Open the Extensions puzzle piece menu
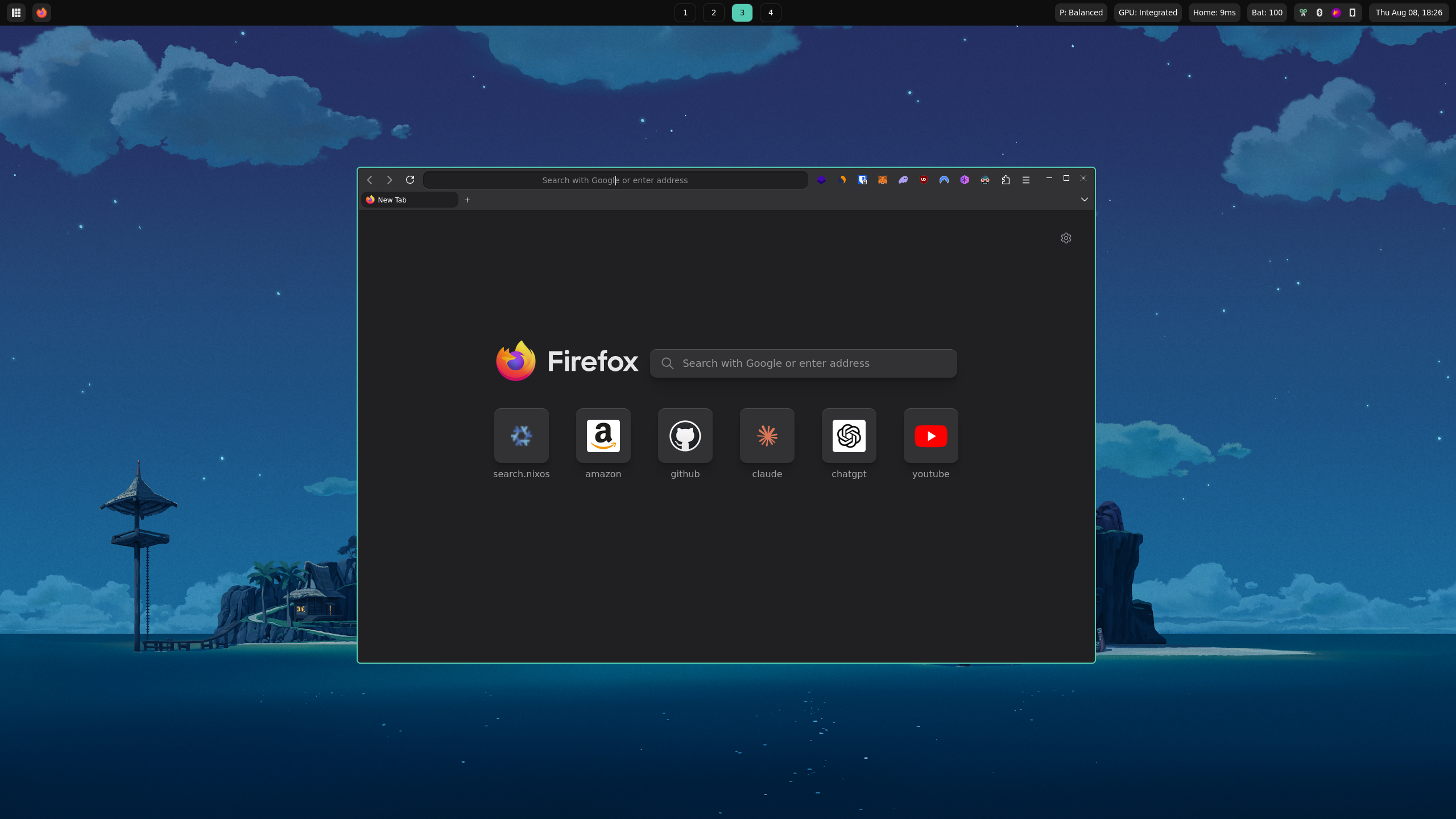 (x=1006, y=180)
